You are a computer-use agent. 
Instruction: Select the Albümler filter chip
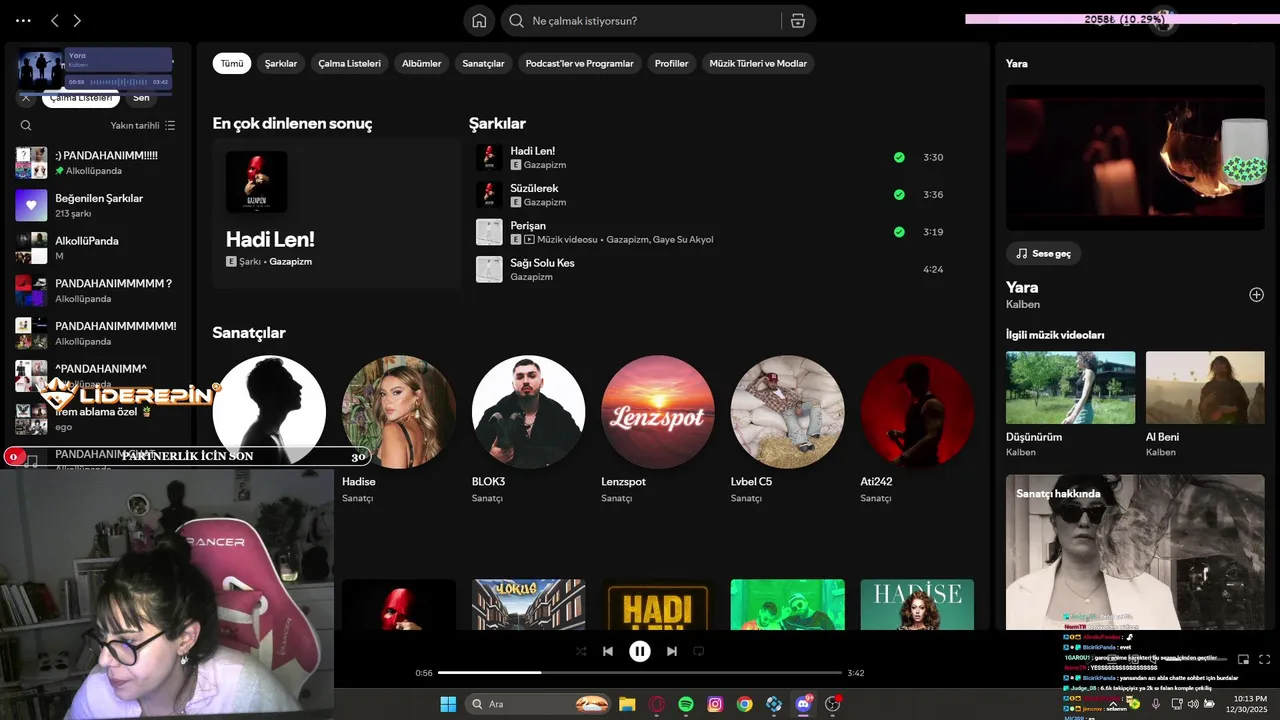coord(421,63)
